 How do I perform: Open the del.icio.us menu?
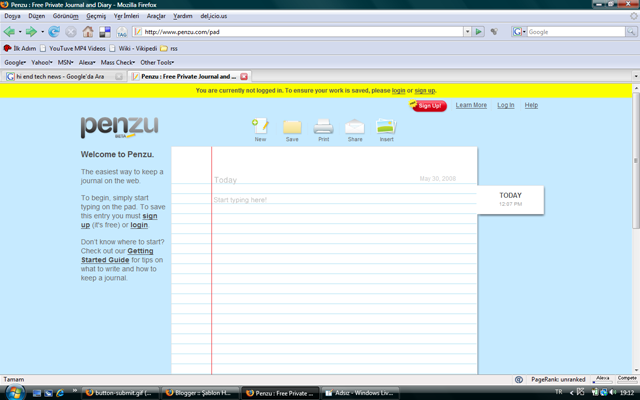(x=213, y=16)
